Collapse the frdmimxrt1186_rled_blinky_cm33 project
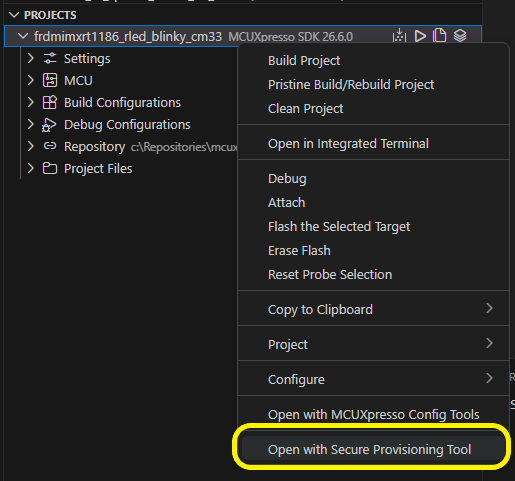The image size is (515, 481). (23, 36)
